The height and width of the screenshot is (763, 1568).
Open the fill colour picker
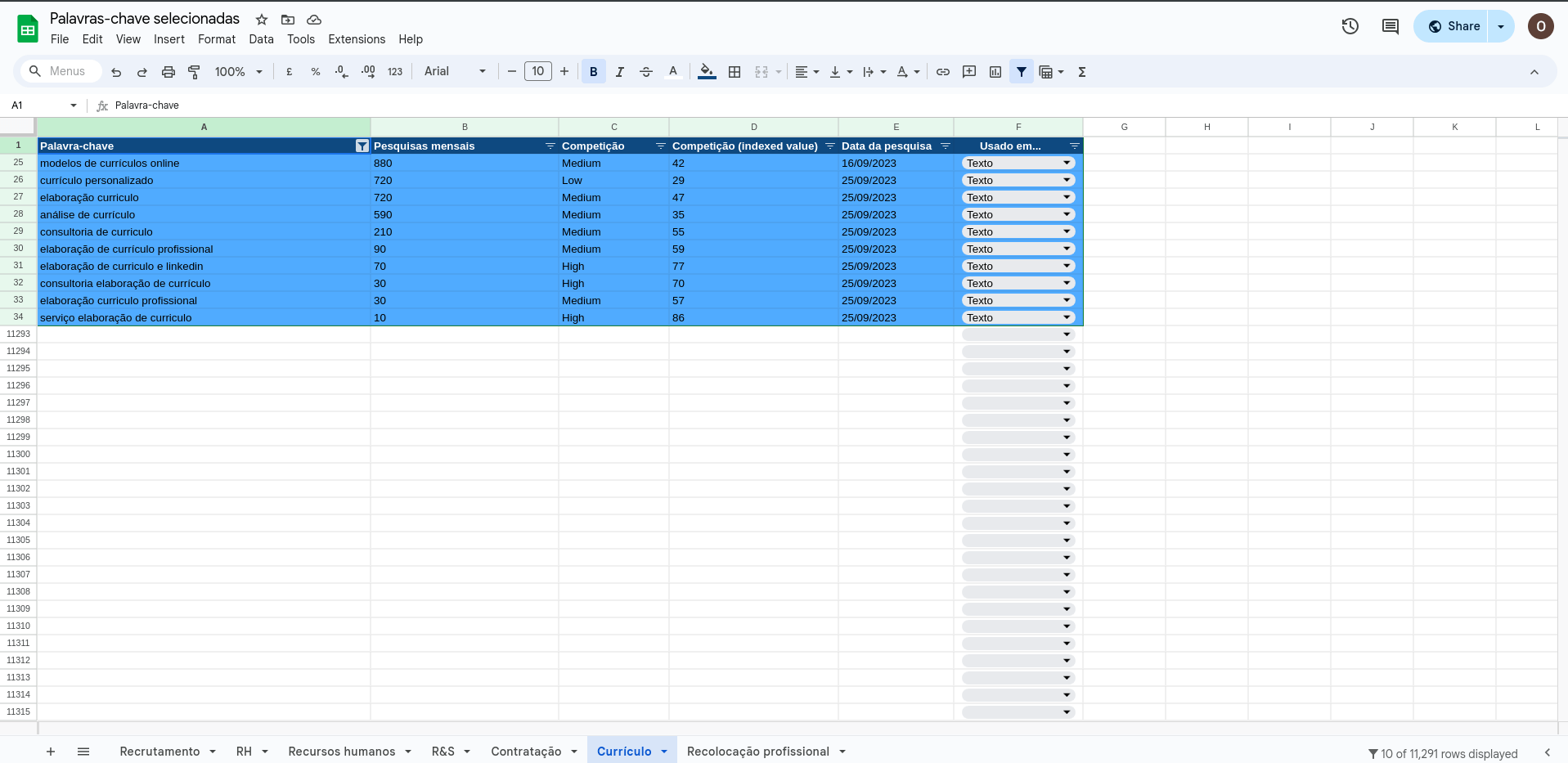coord(707,72)
